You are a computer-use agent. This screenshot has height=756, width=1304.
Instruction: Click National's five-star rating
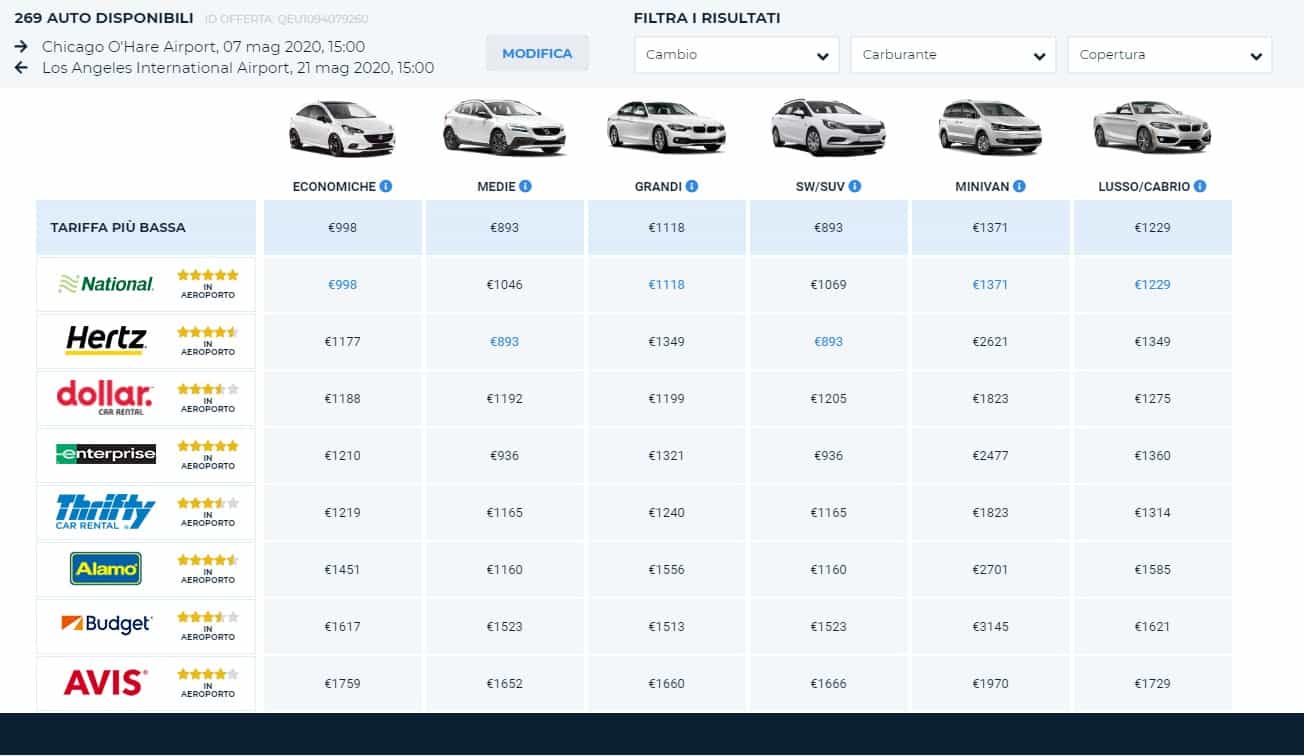[x=208, y=275]
